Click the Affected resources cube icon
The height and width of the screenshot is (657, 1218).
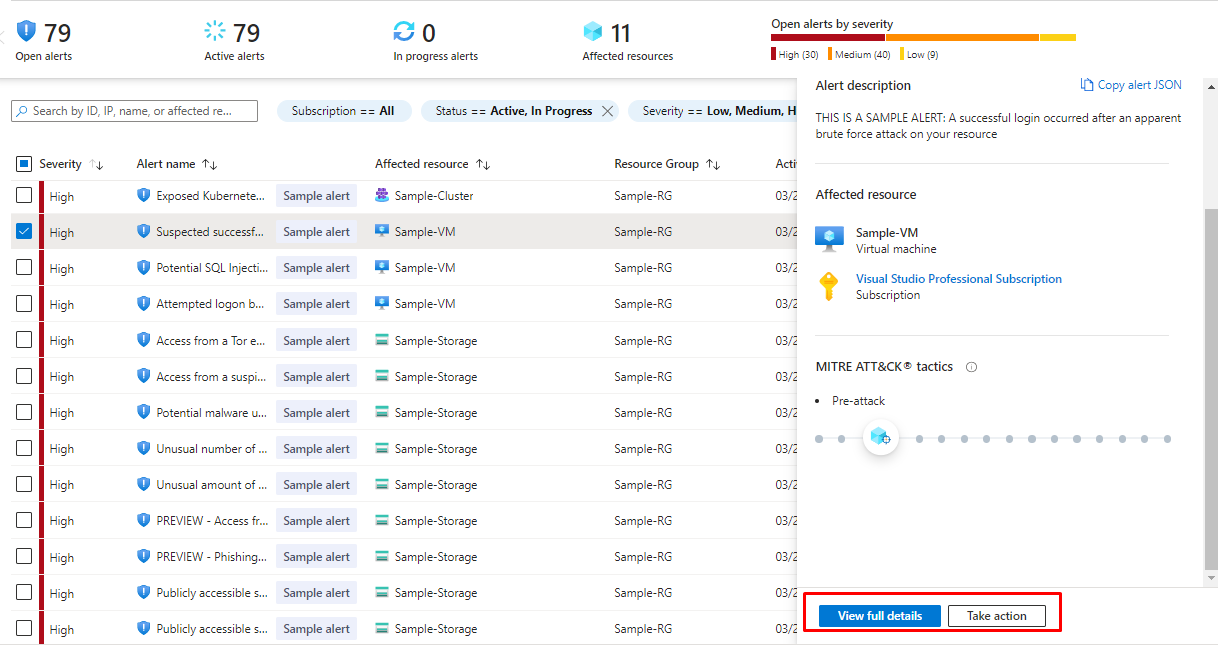(594, 32)
